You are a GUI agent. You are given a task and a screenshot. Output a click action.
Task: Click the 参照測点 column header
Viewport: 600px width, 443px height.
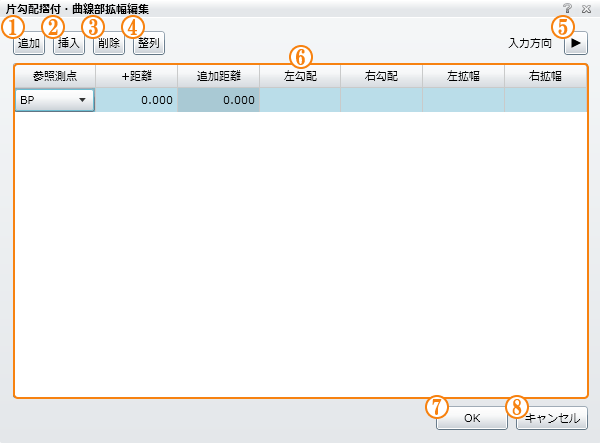(55, 77)
